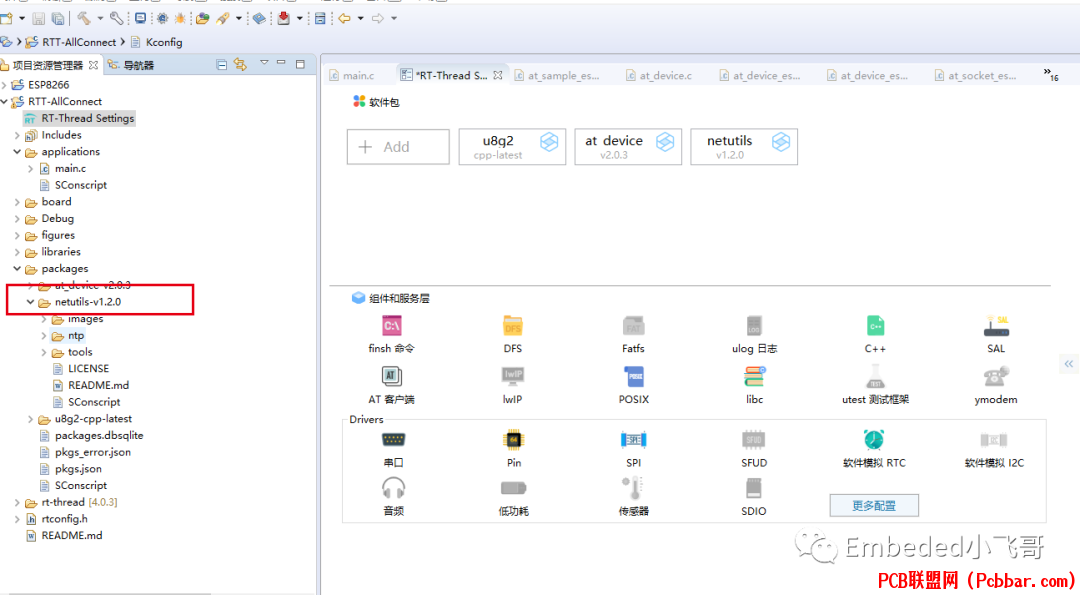The image size is (1080, 595).
Task: Click the C++ component icon
Action: [875, 325]
